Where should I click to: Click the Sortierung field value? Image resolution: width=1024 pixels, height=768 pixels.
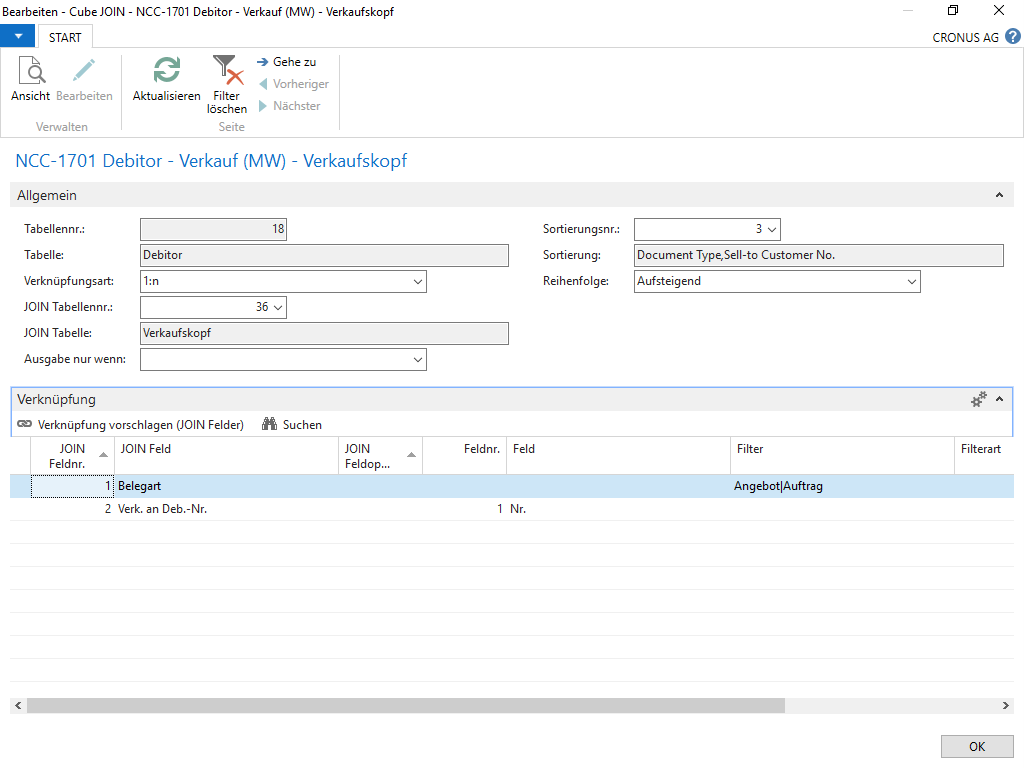click(819, 255)
